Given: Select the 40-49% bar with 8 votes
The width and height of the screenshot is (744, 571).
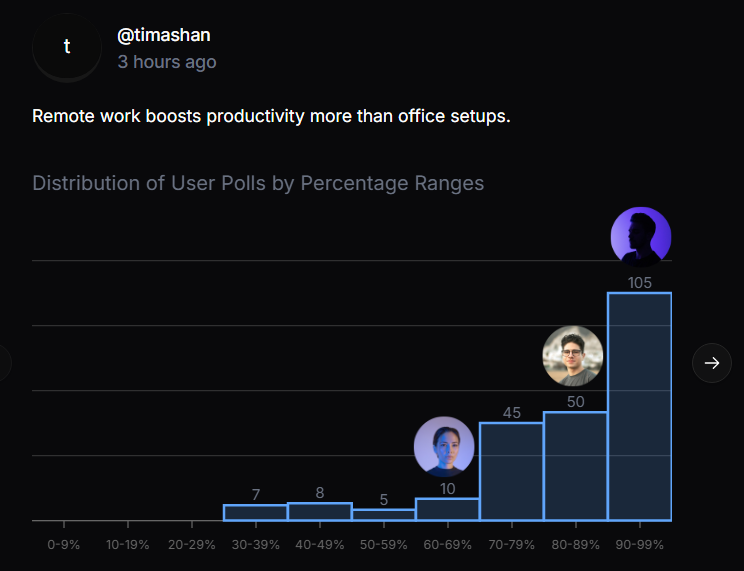Looking at the screenshot, I should (x=319, y=511).
